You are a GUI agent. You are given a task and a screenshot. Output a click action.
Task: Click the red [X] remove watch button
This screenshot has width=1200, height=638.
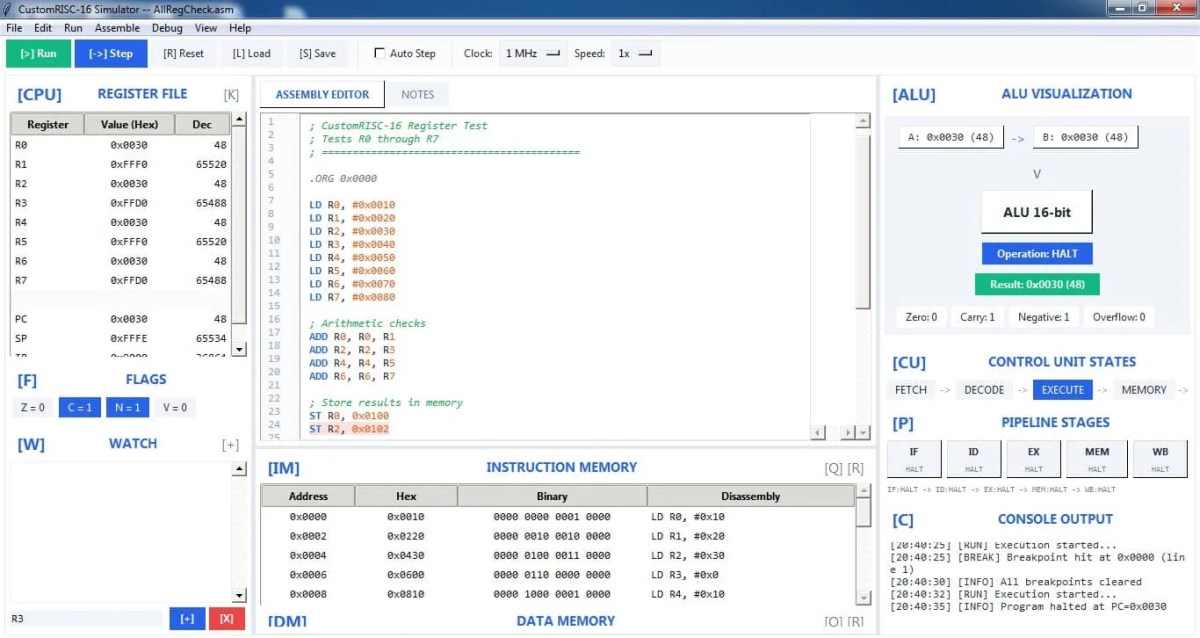(x=226, y=619)
